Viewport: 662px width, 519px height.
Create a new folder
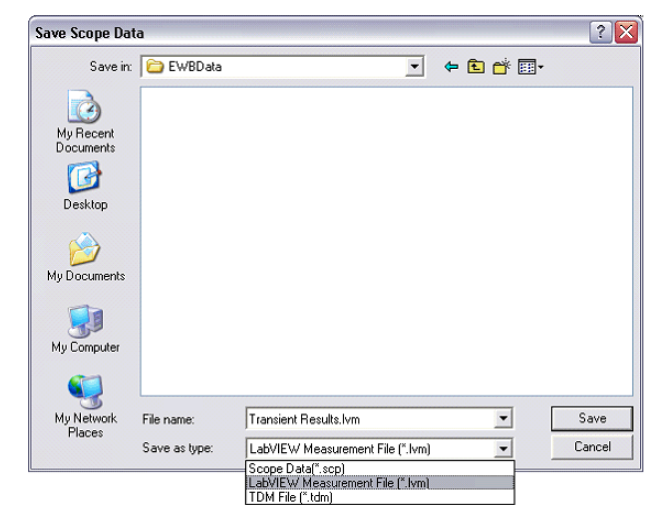(501, 67)
